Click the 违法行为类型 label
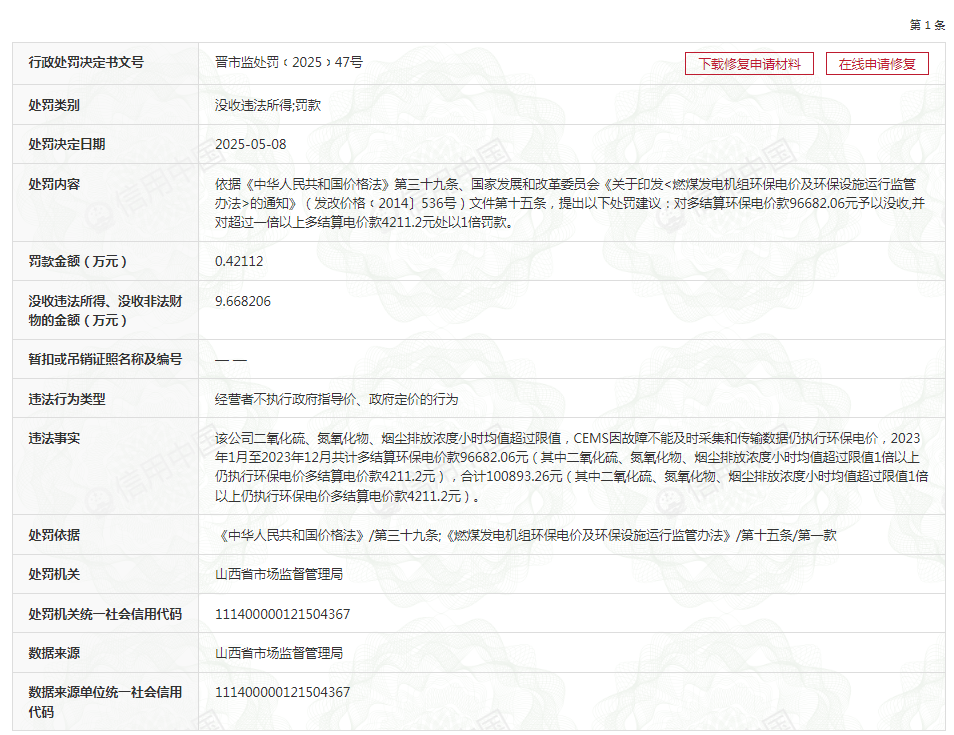954x735 pixels. 67,399
